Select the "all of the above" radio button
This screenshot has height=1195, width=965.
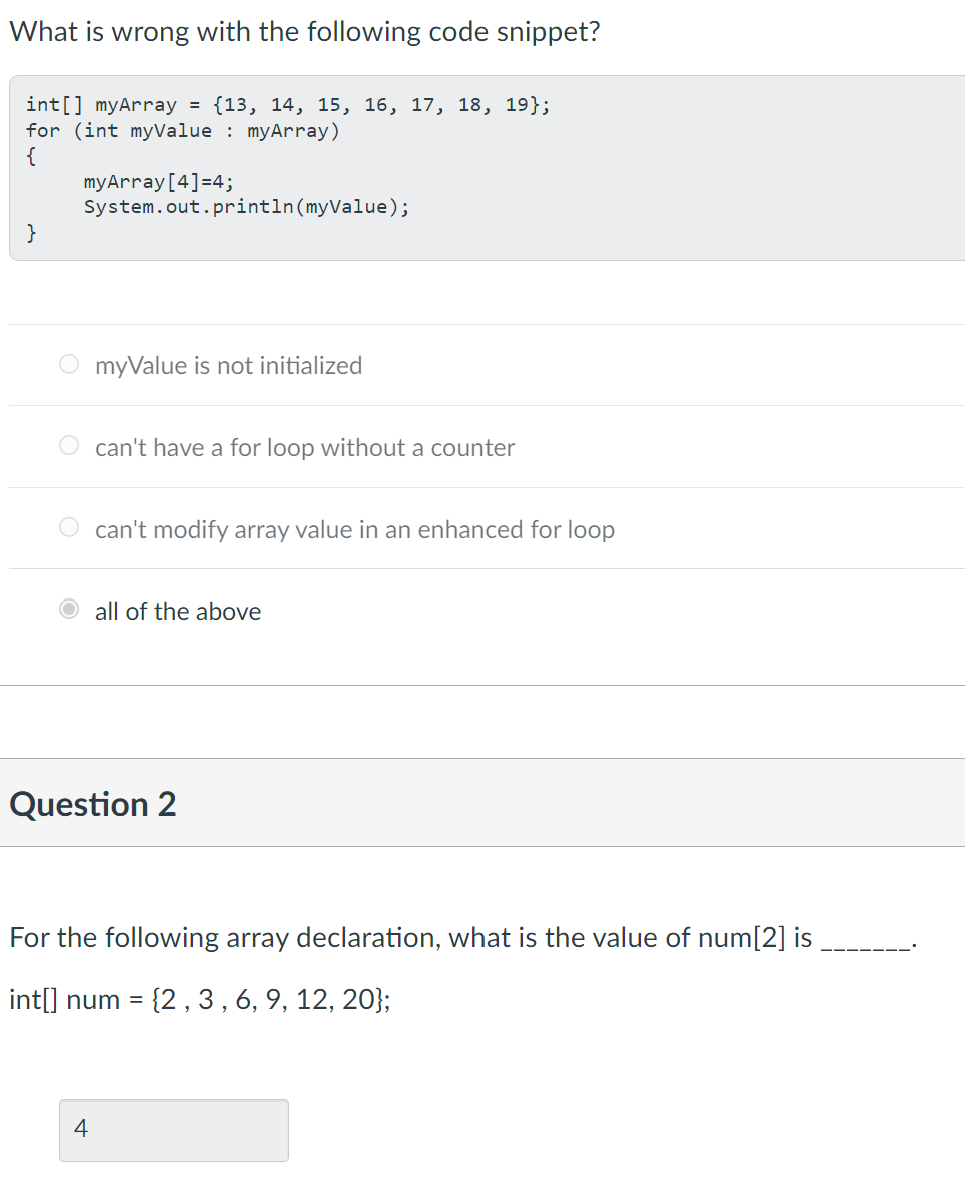[69, 609]
